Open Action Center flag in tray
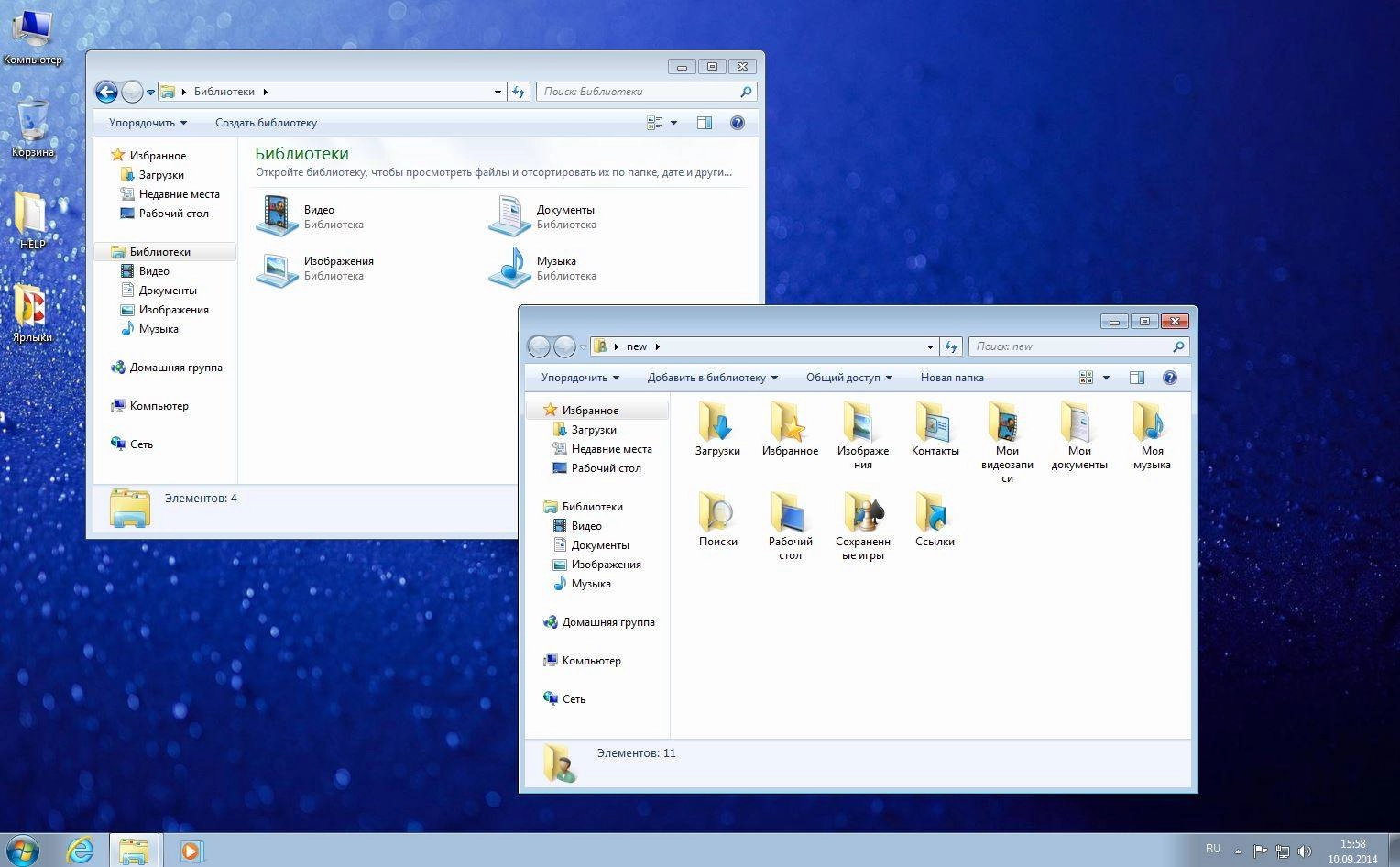This screenshot has height=867, width=1400. tap(1260, 851)
